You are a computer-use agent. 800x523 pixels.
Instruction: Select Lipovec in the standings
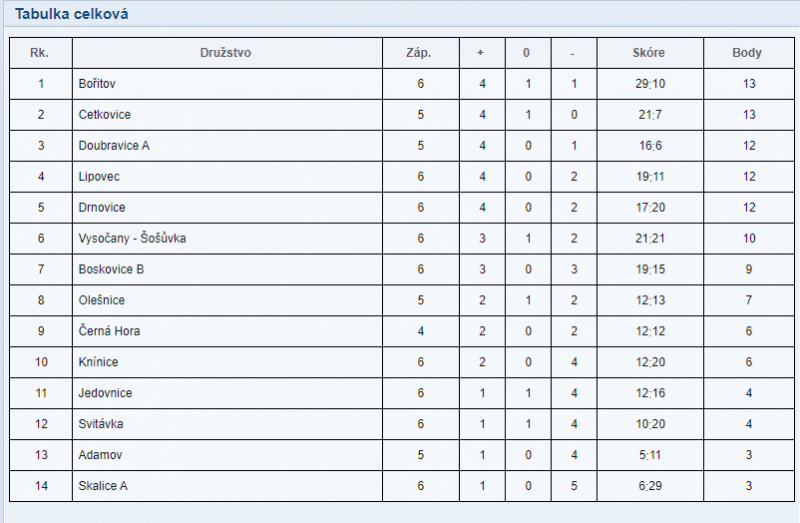[x=99, y=177]
